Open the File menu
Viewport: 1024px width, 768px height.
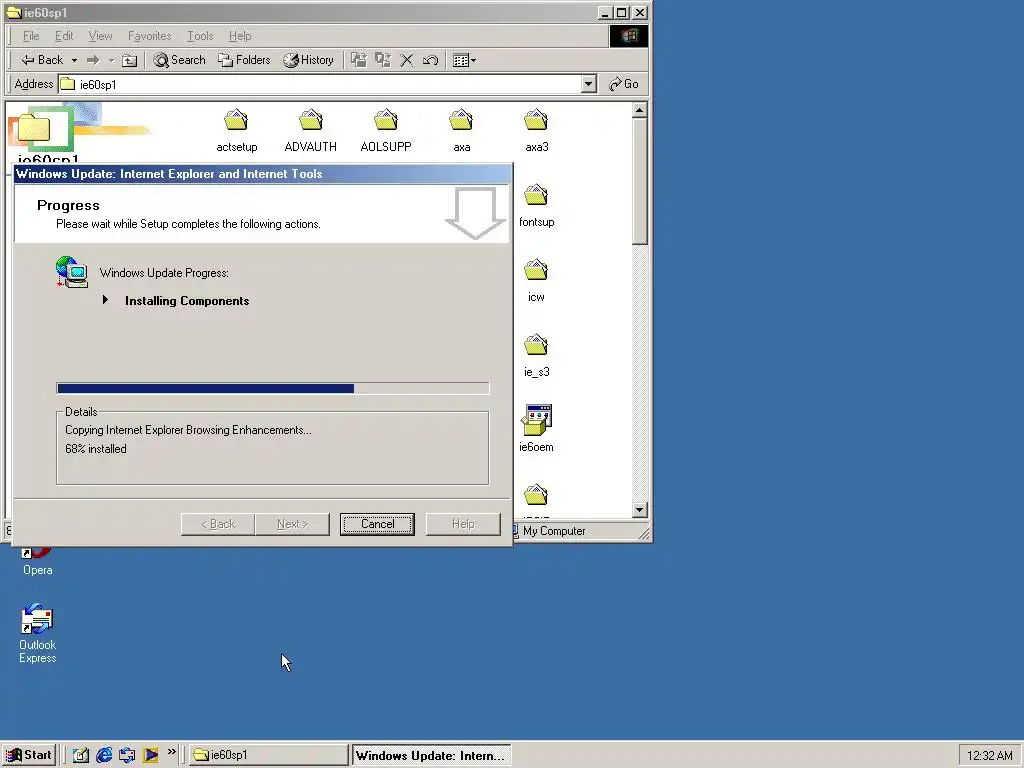pos(31,36)
